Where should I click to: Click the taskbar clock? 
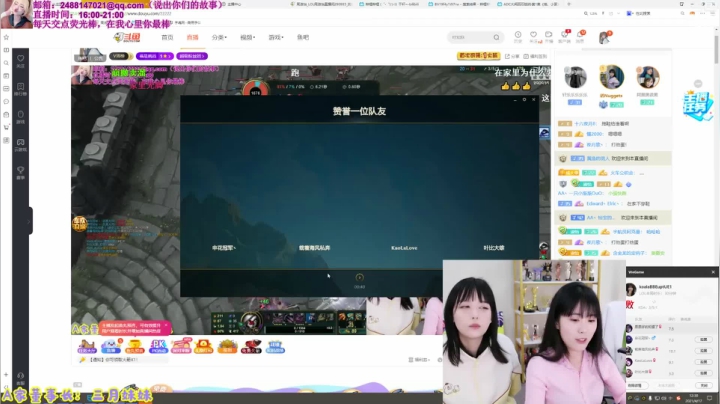coord(693,398)
